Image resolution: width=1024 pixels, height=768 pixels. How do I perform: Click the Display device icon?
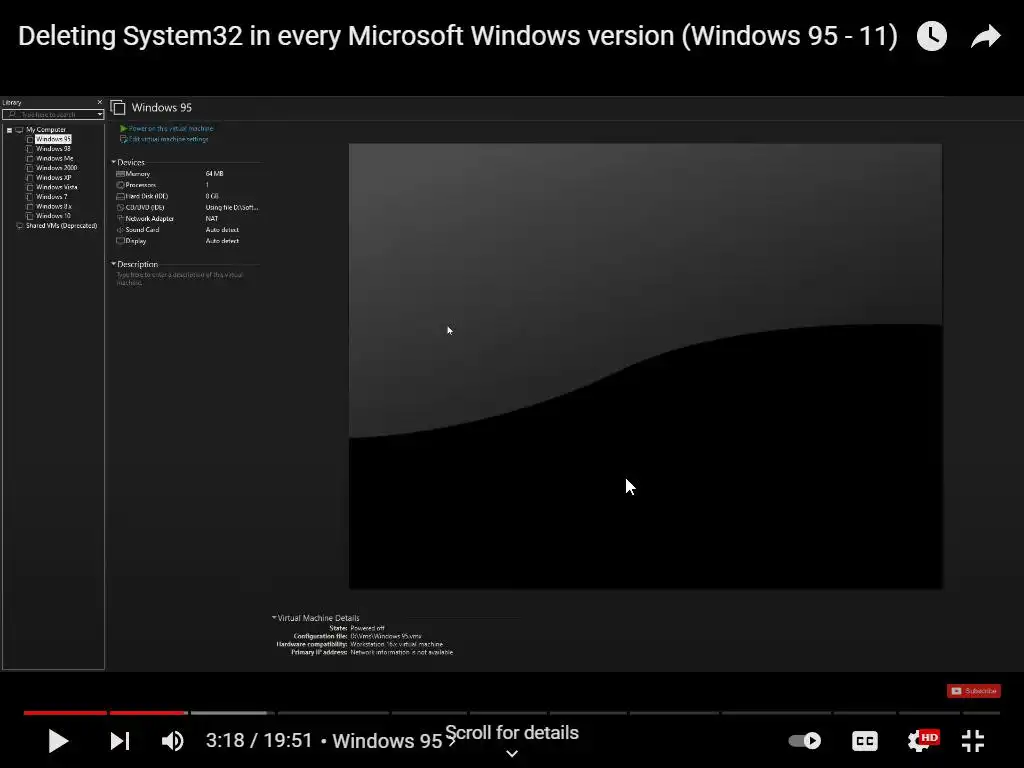pos(120,241)
